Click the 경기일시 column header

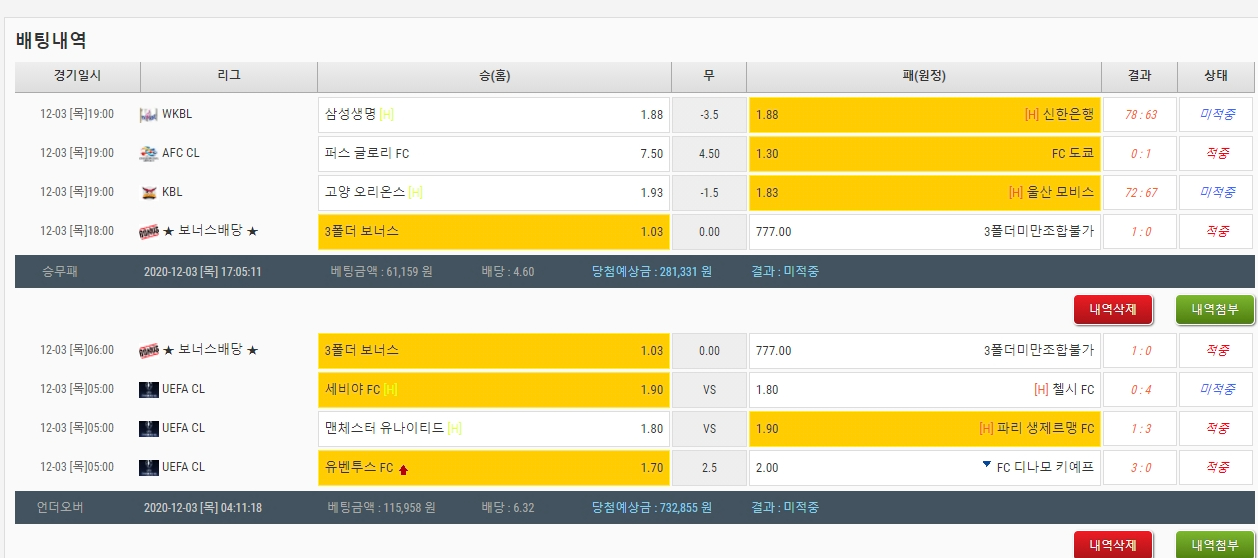click(x=77, y=76)
